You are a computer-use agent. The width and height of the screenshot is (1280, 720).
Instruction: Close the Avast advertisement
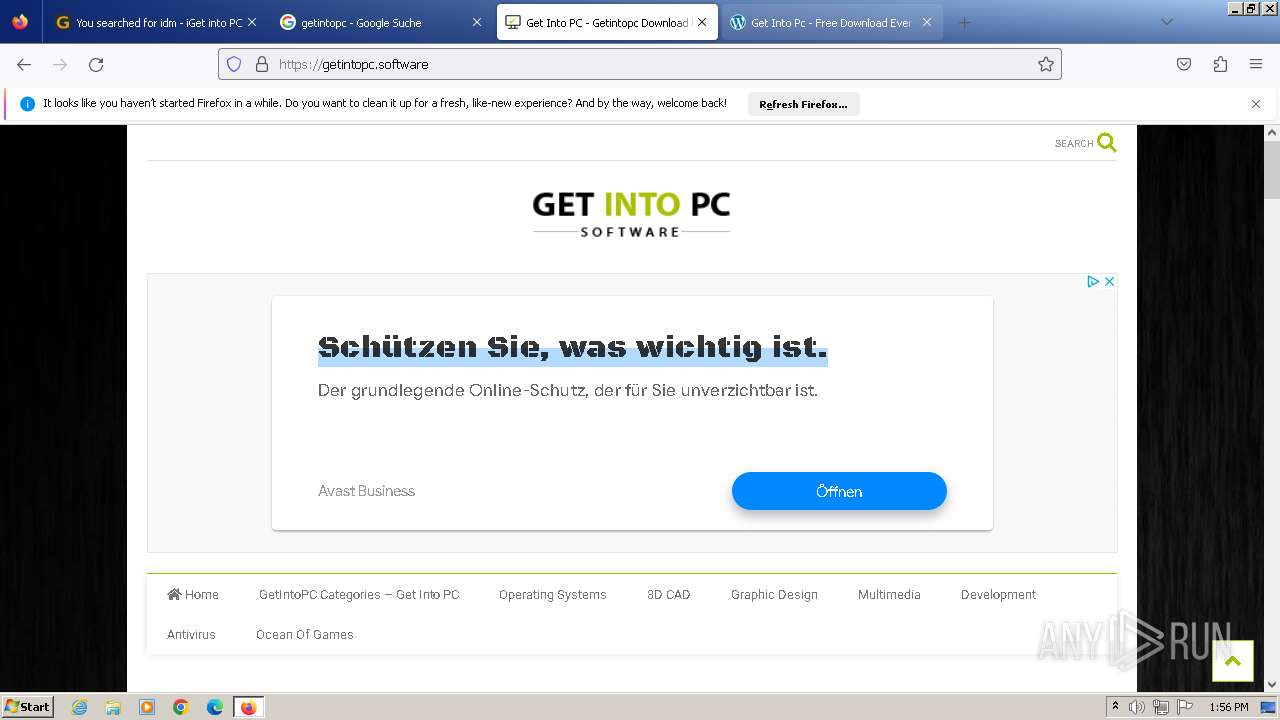1109,282
